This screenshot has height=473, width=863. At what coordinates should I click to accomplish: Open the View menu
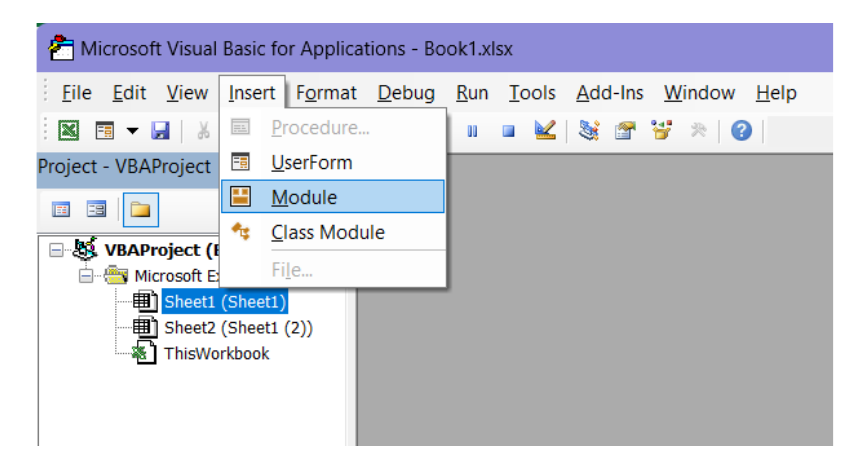point(187,93)
